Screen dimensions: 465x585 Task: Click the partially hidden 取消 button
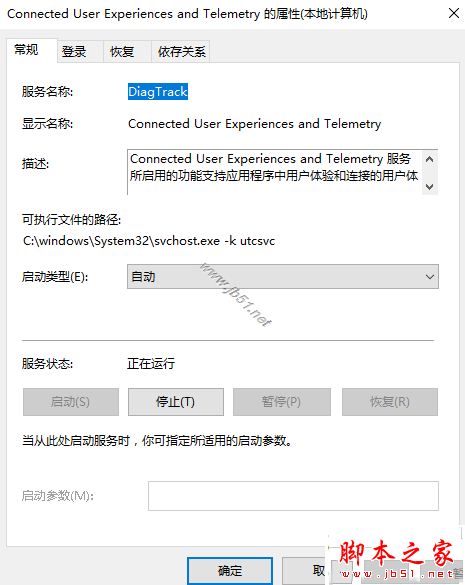tap(304, 571)
